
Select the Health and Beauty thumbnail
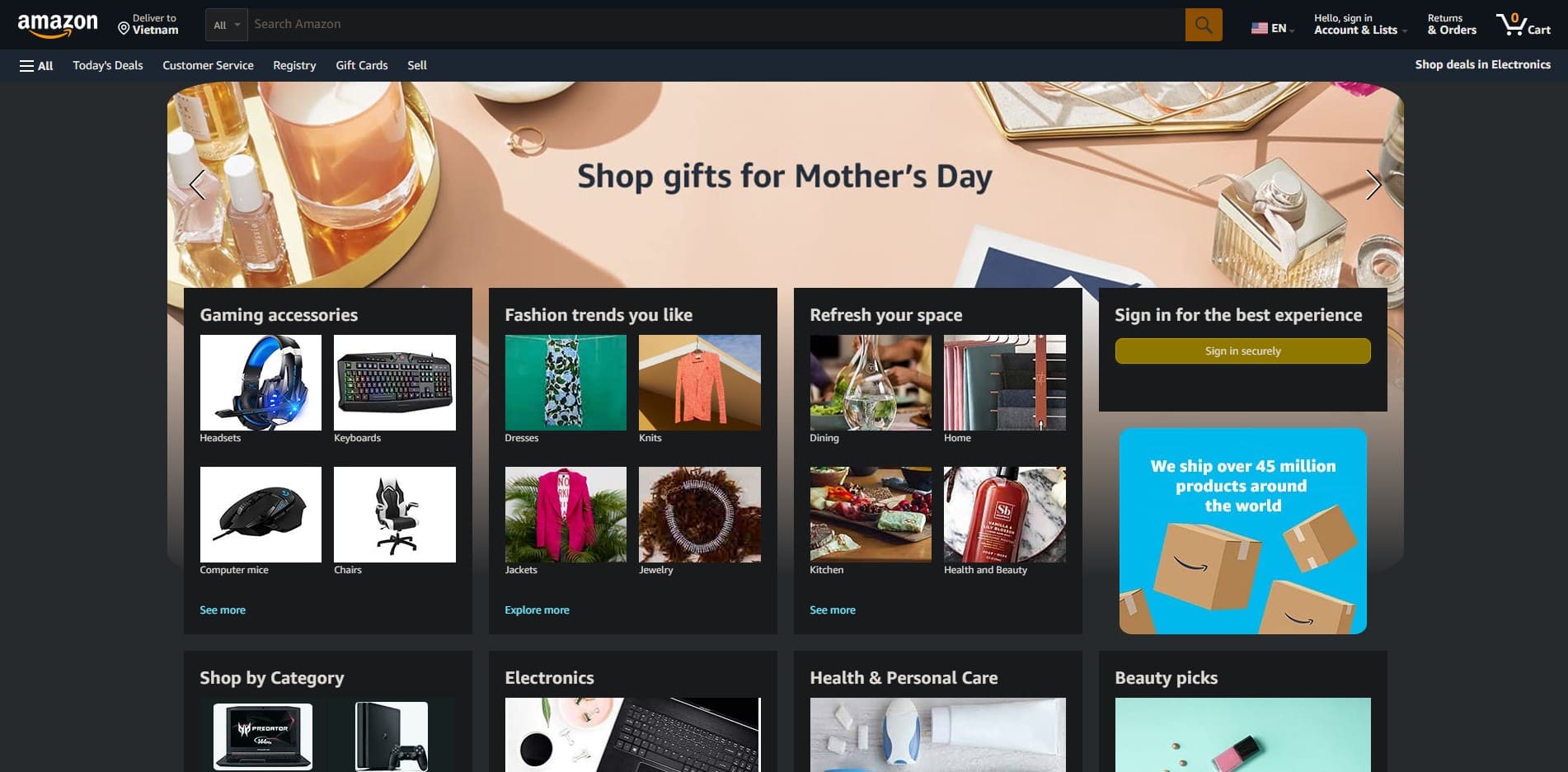pos(1004,515)
